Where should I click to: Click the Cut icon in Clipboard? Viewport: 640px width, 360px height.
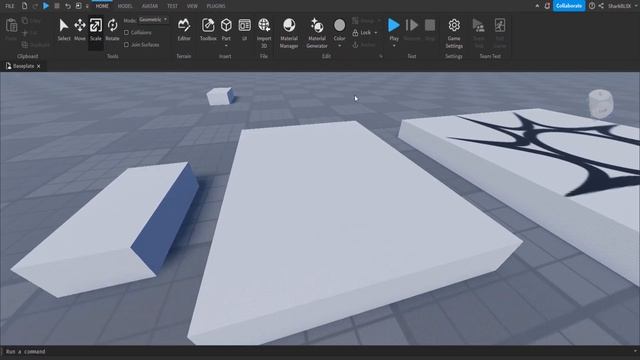point(25,33)
